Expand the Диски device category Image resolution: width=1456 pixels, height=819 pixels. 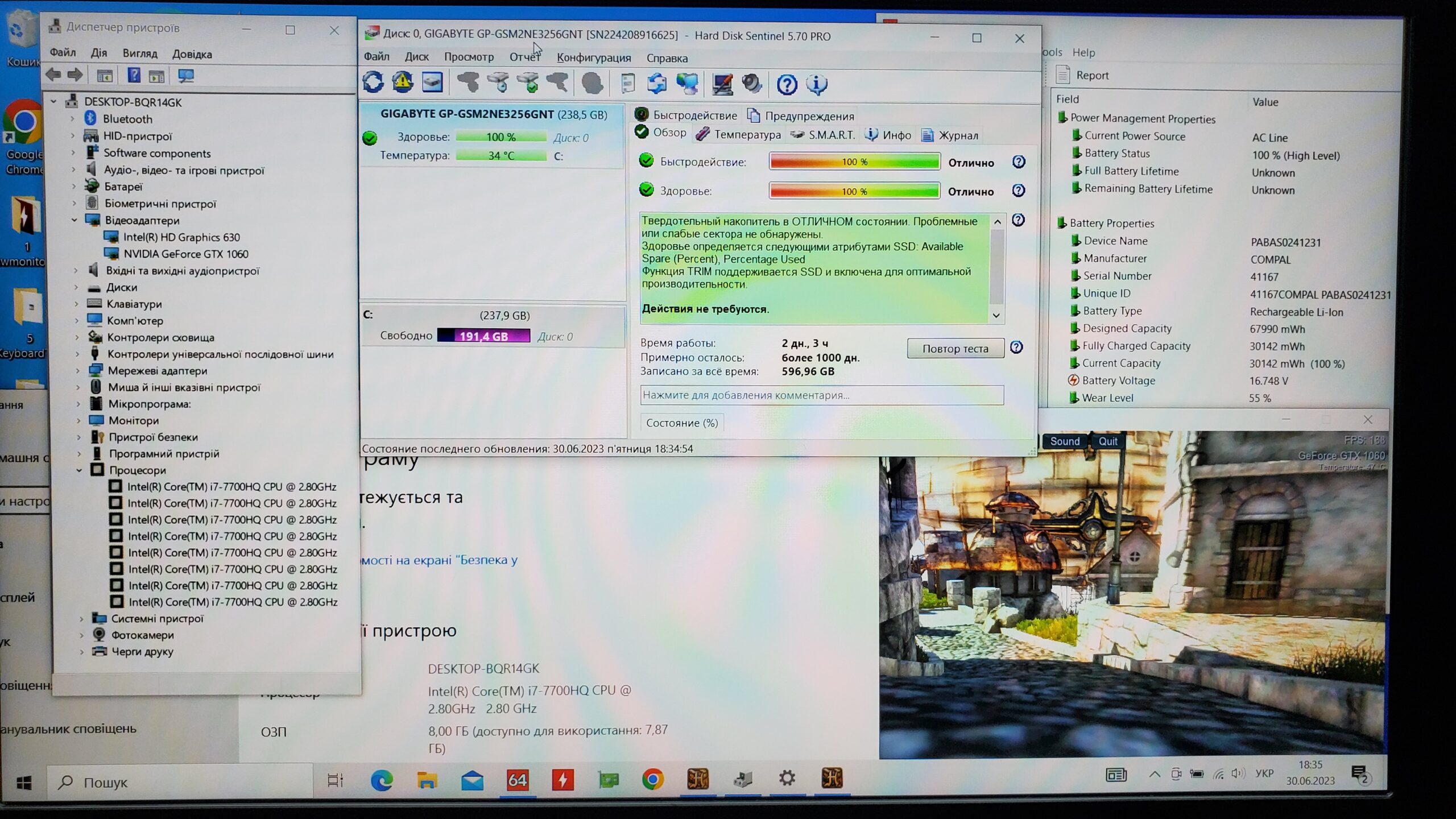click(76, 287)
